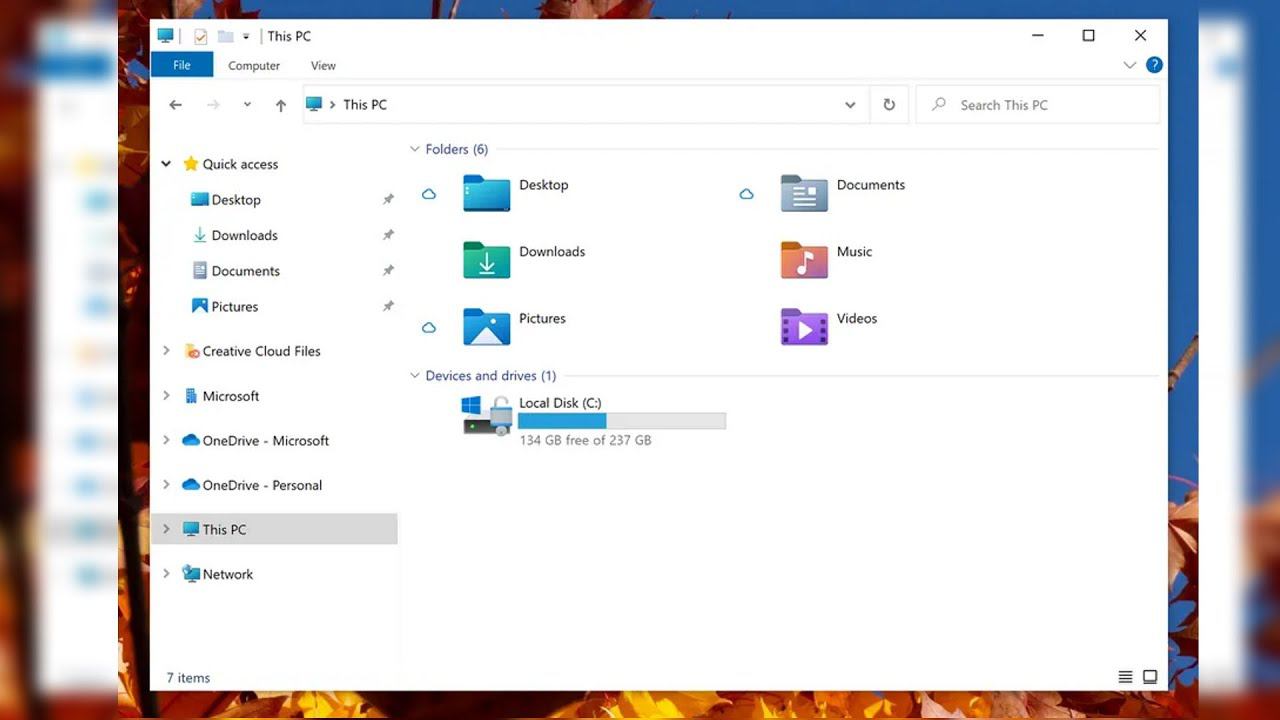The height and width of the screenshot is (720, 1280).
Task: Select Desktop in the Quick access list
Action: 236,200
